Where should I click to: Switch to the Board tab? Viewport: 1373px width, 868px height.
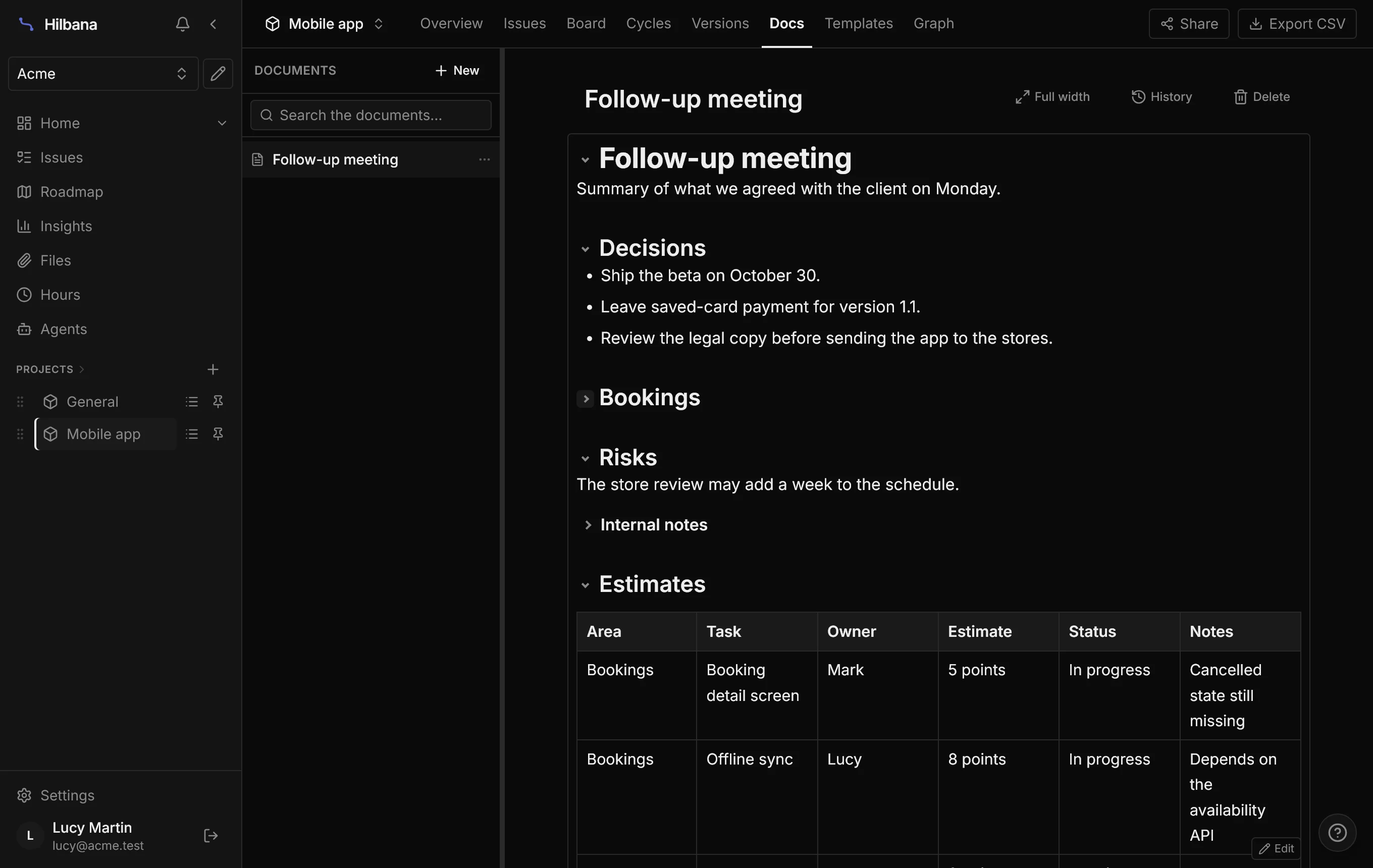point(586,23)
